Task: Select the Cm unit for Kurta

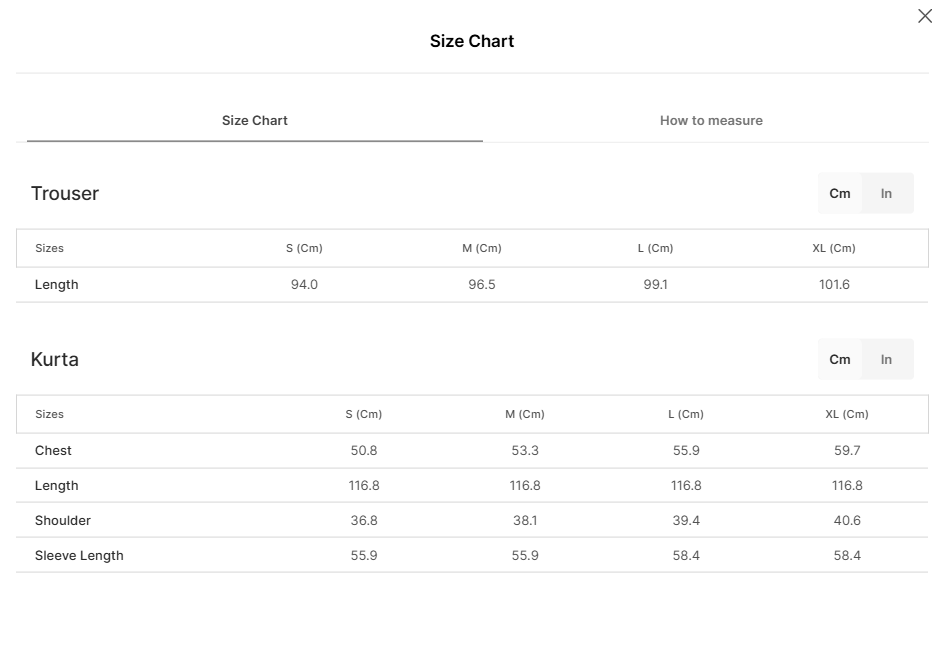Action: coord(840,359)
